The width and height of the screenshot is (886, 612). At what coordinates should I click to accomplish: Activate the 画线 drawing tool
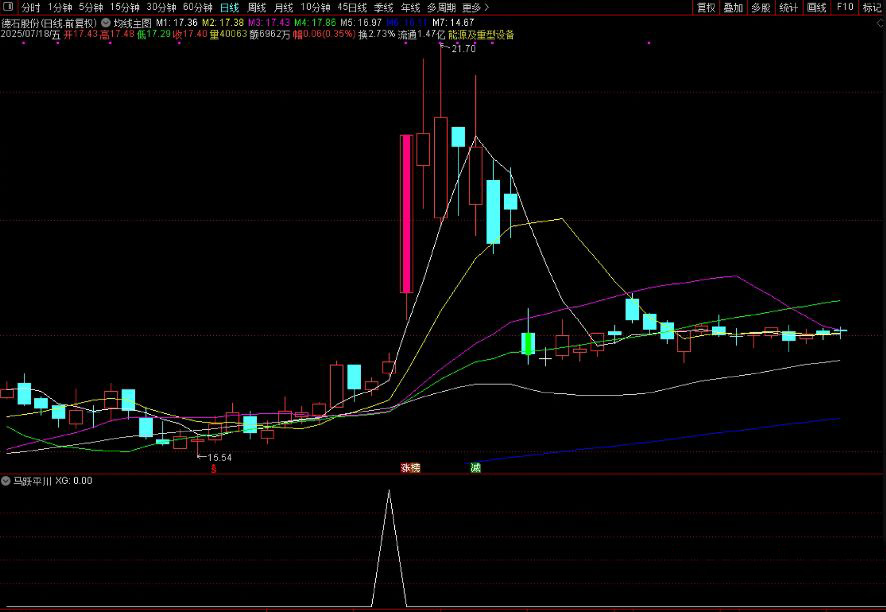[816, 7]
